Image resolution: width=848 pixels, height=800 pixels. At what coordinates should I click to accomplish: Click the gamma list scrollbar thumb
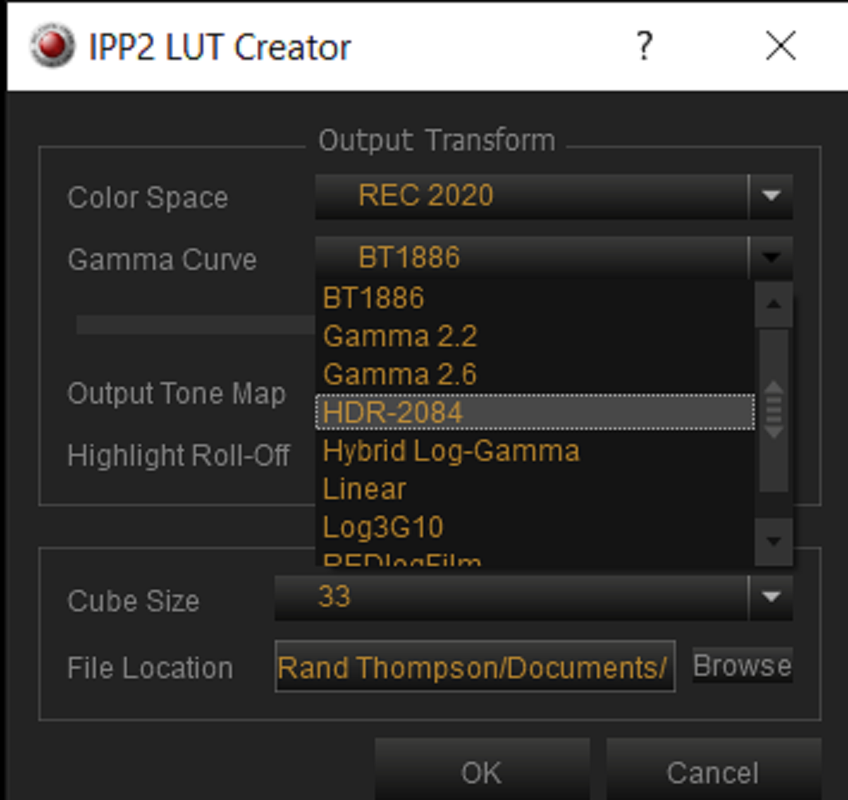click(x=774, y=410)
